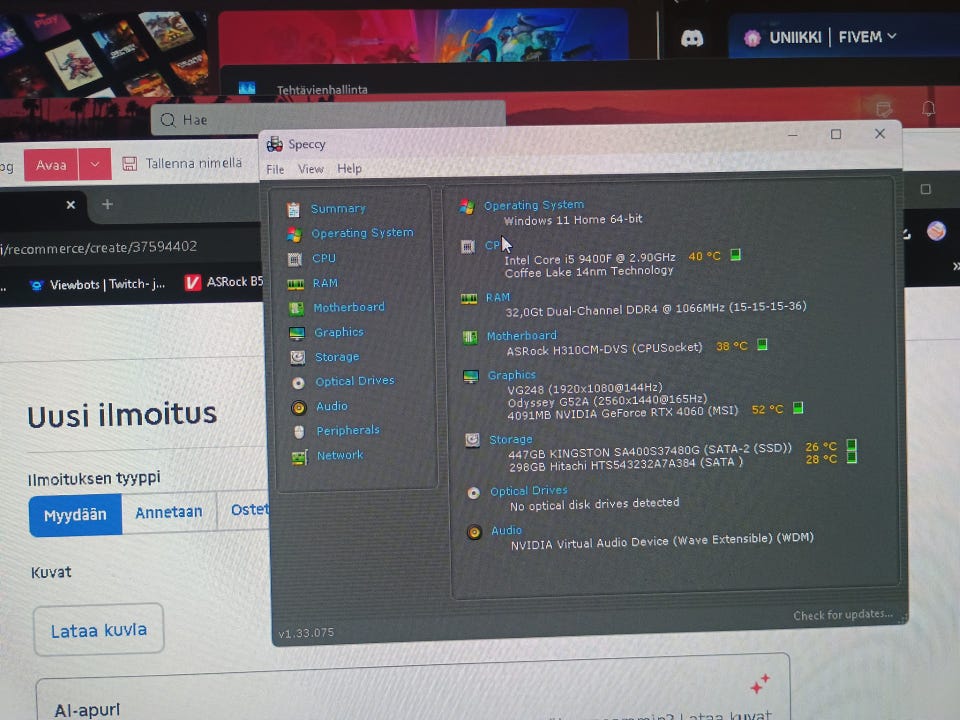Click the Intel Core i5 9400F text
This screenshot has height=720, width=960.
point(590,258)
